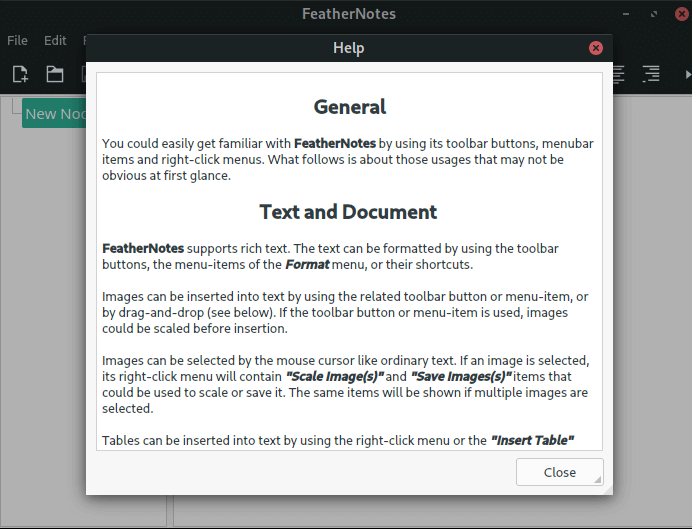
Task: Open the Edit menu
Action: (55, 41)
